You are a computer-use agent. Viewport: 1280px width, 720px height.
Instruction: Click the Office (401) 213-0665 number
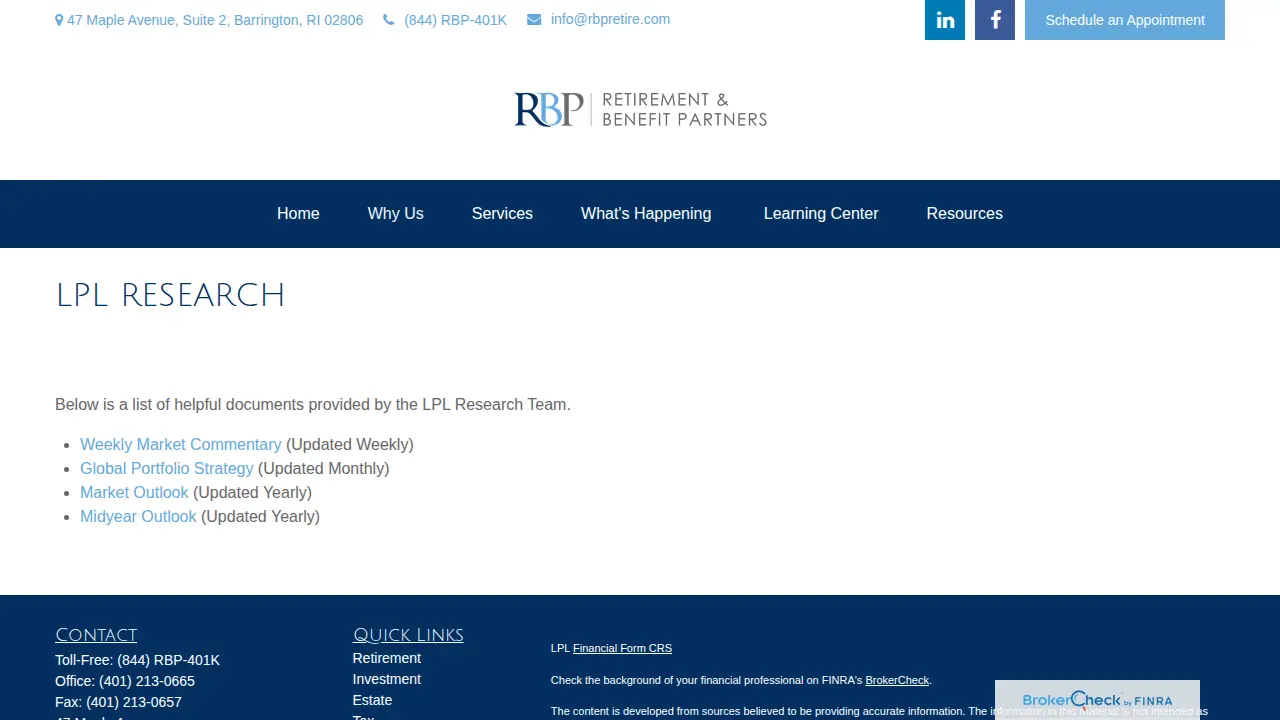pos(147,681)
